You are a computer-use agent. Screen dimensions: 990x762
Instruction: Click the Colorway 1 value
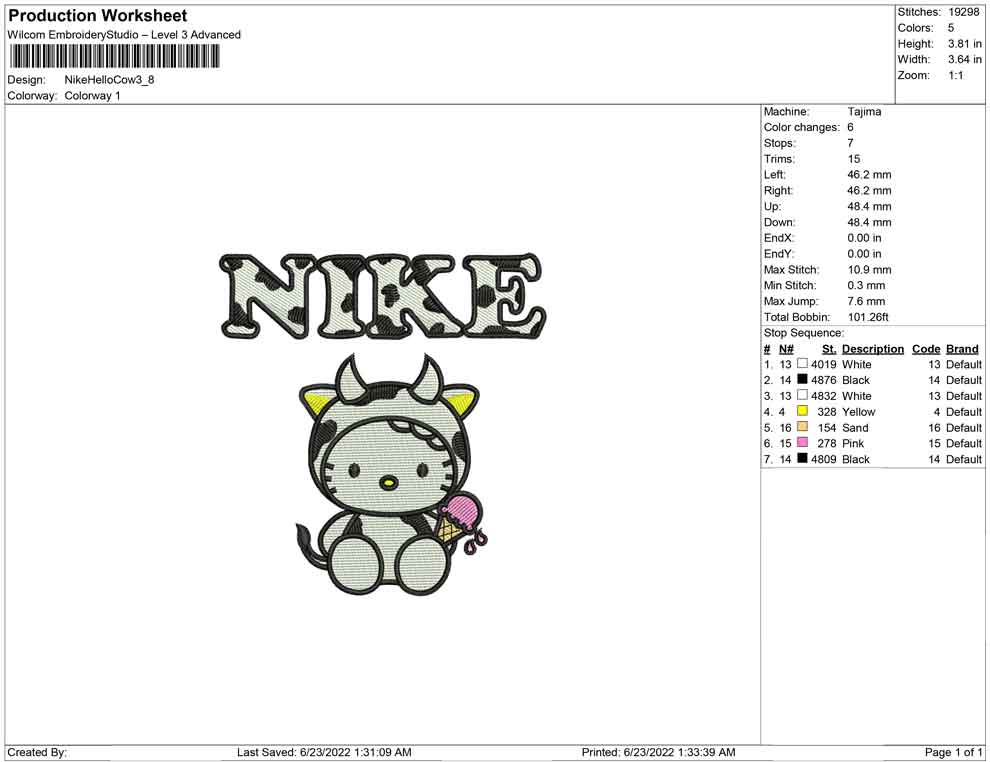coord(92,96)
